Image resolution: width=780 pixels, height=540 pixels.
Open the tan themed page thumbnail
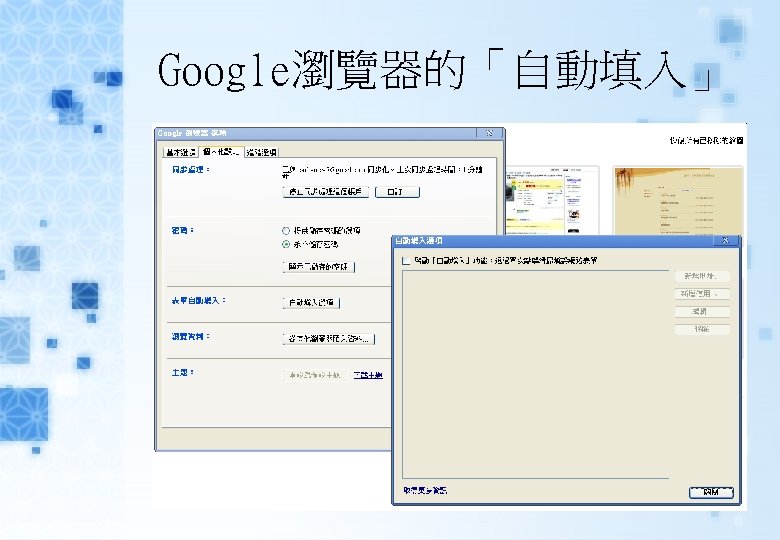tap(678, 200)
